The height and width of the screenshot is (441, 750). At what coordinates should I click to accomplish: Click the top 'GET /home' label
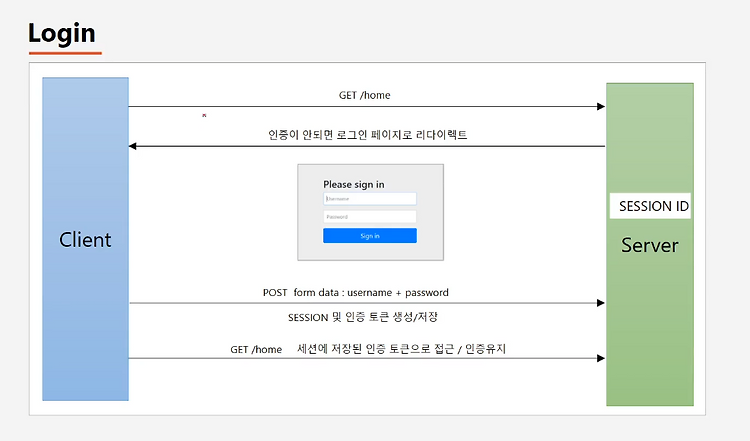point(364,95)
